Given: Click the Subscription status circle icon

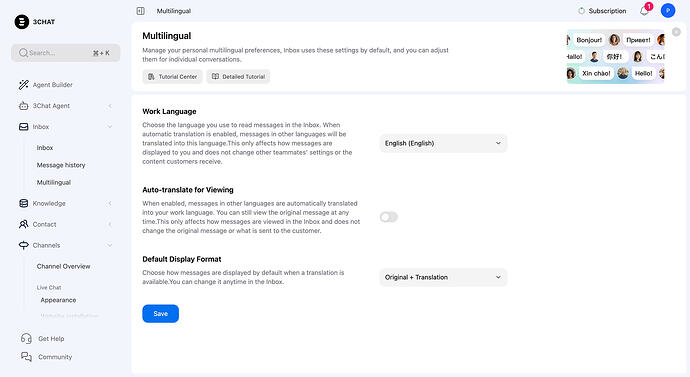Looking at the screenshot, I should pyautogui.click(x=581, y=11).
